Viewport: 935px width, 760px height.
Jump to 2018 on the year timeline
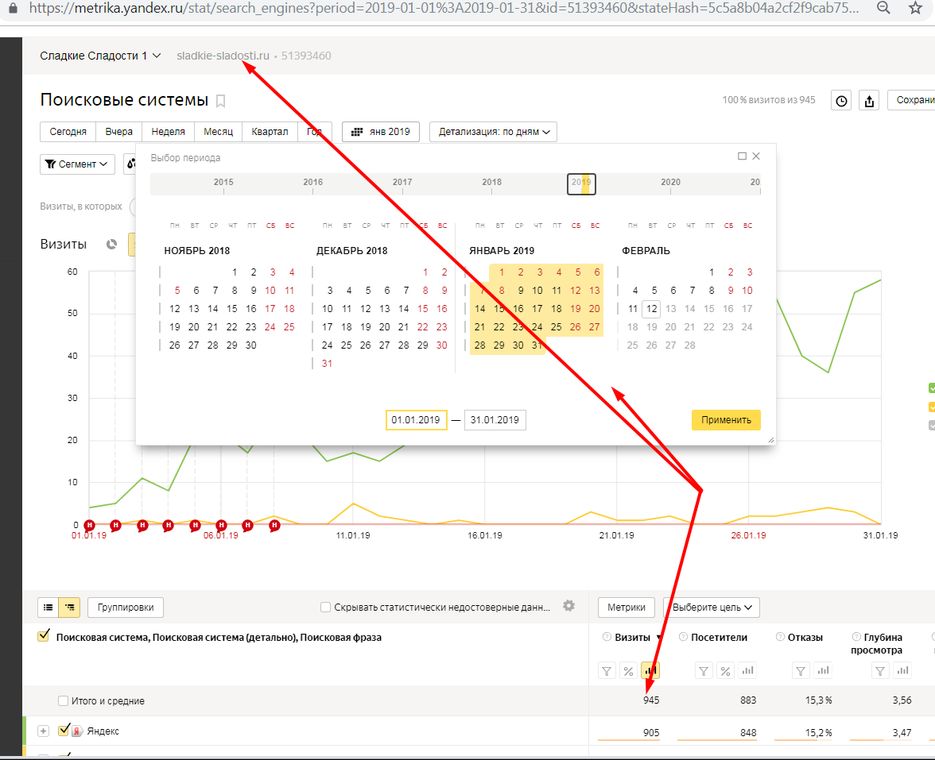tap(492, 182)
